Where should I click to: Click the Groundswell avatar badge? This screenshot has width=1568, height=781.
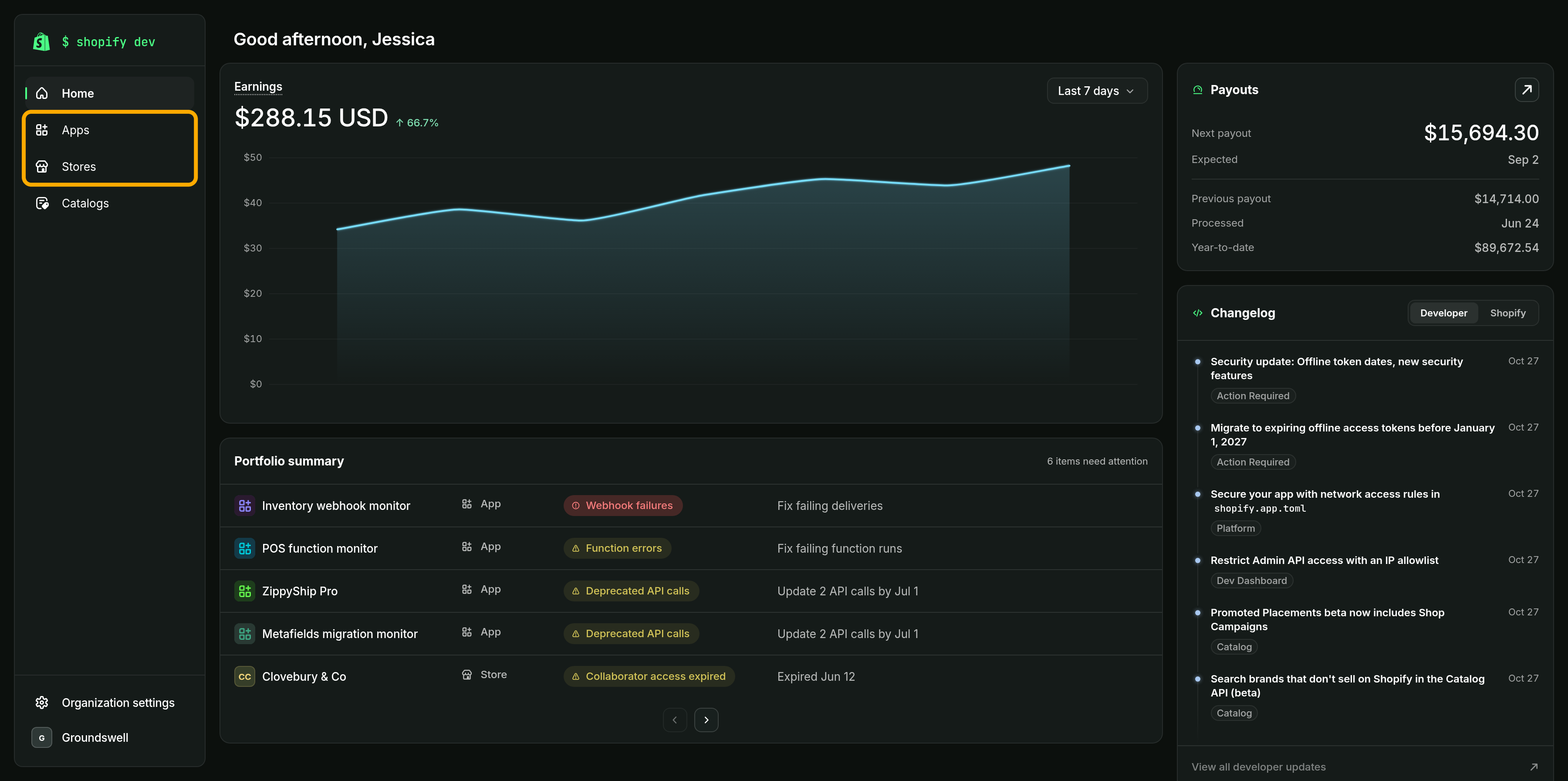pos(41,737)
